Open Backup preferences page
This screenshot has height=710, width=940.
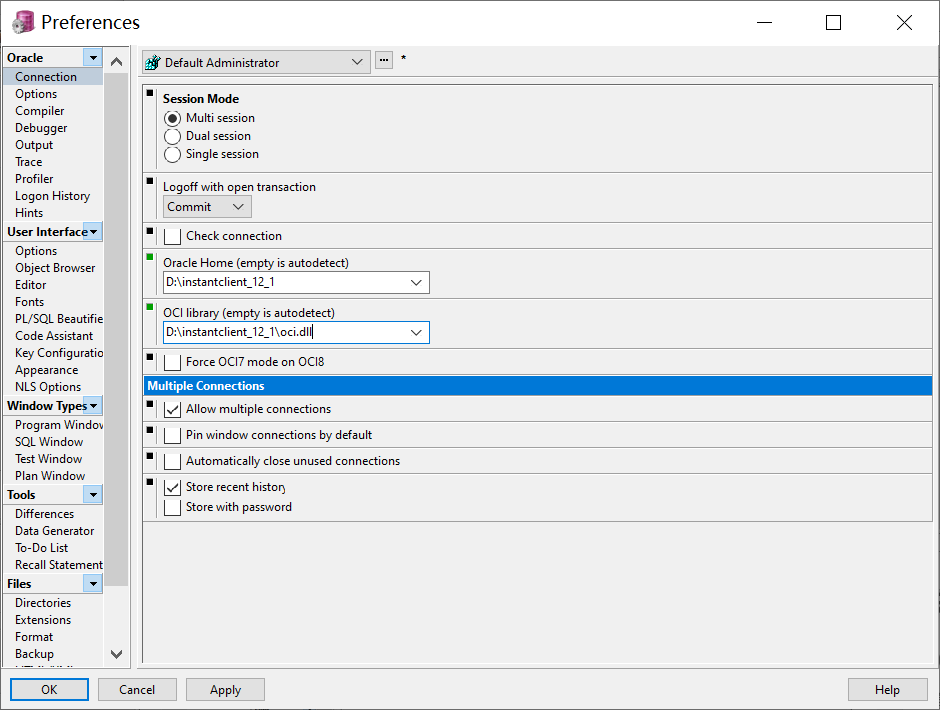coord(34,654)
